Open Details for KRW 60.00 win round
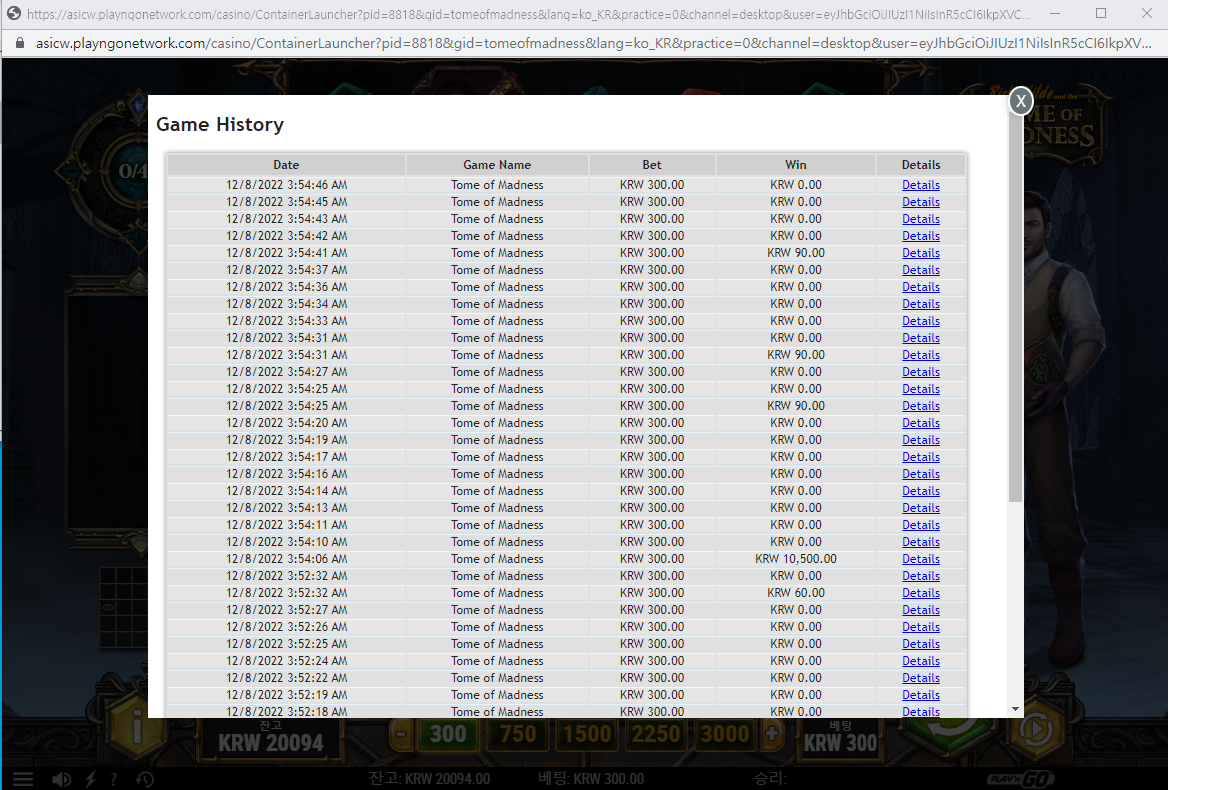Viewport: 1211px width, 790px height. [x=921, y=593]
